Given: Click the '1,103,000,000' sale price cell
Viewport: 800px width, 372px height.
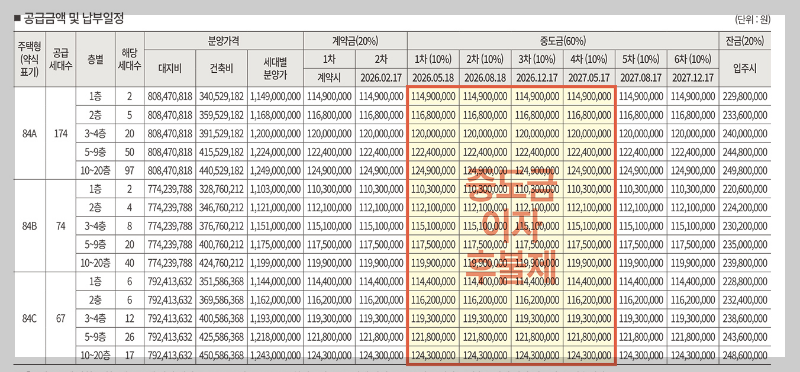Looking at the screenshot, I should 275,189.
